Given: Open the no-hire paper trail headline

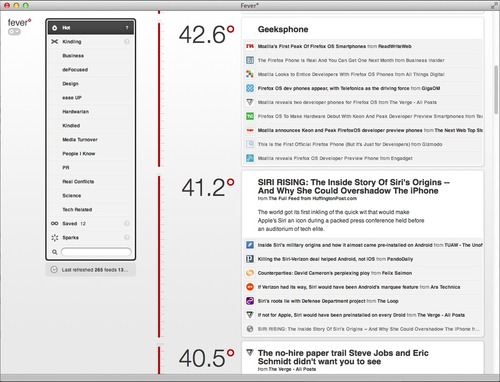Looking at the screenshot, I should (343, 357).
